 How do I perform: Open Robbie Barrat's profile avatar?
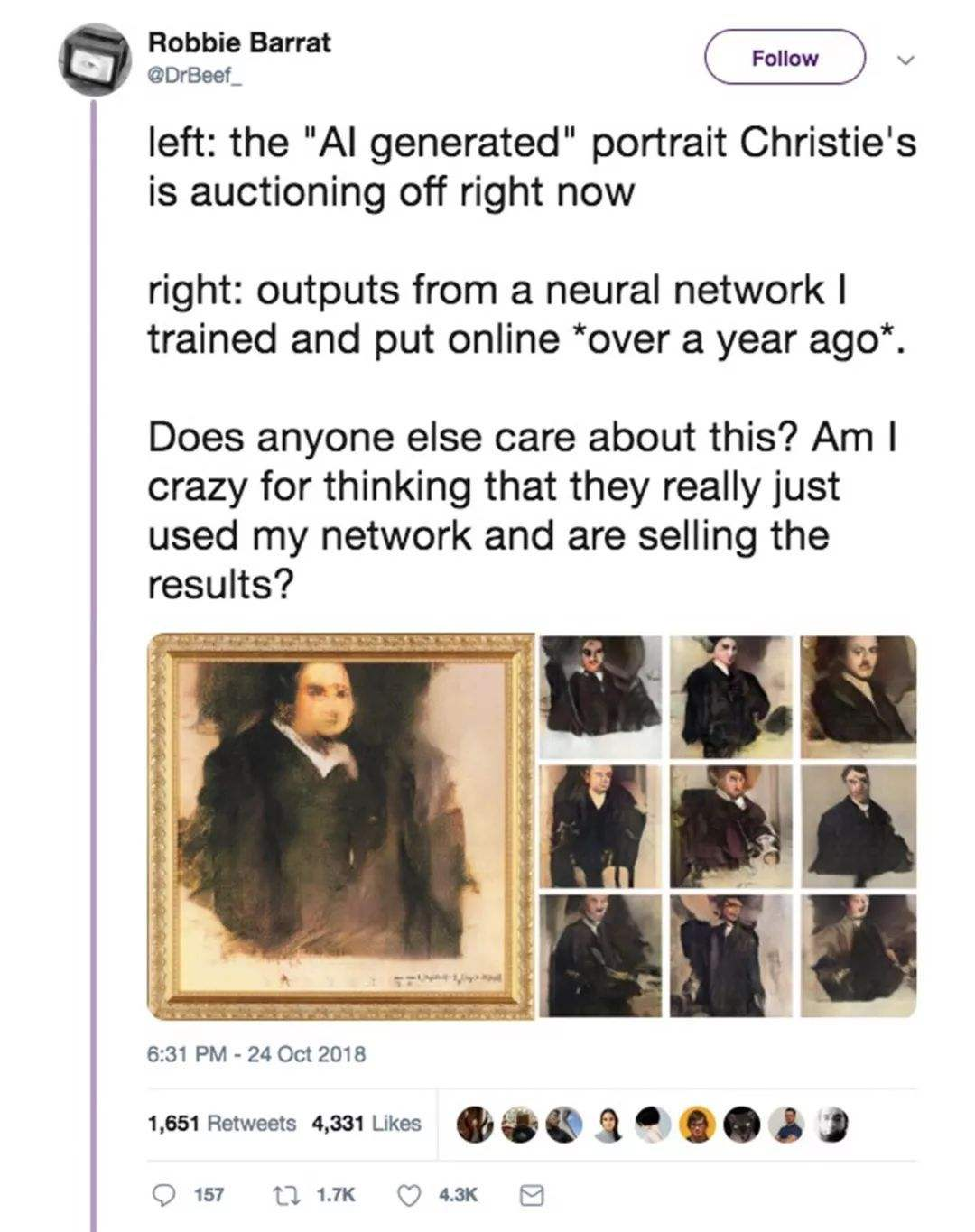point(95,60)
